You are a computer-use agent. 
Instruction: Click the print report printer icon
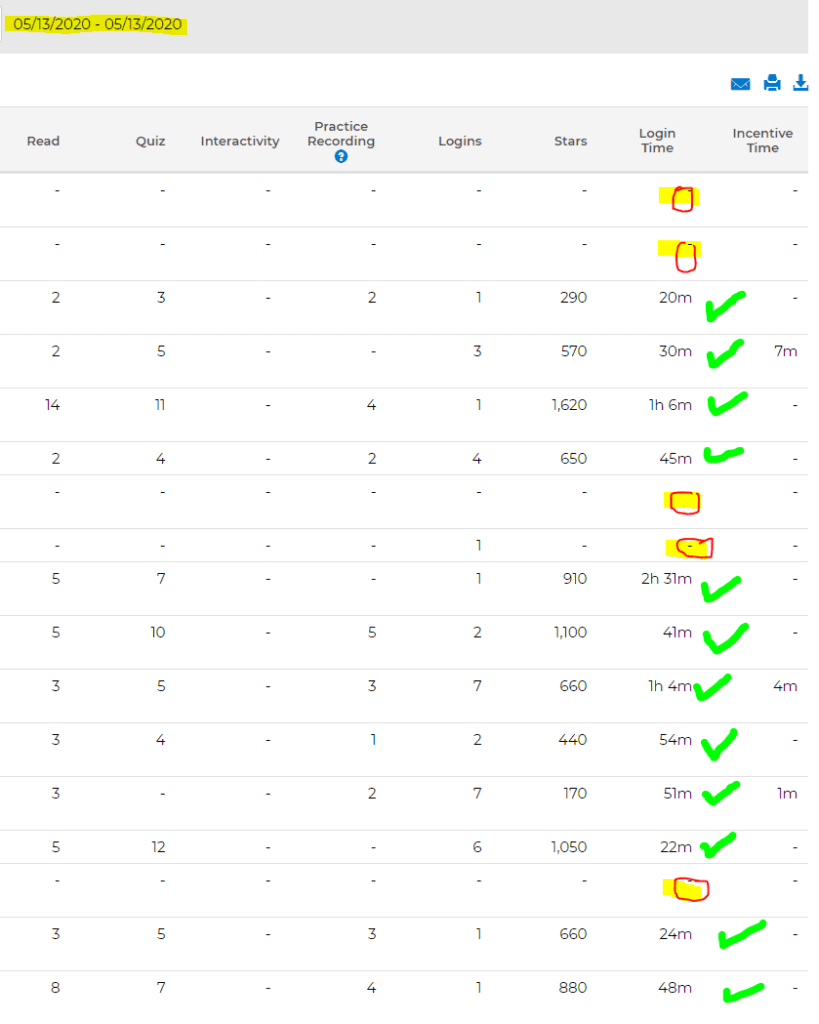(x=772, y=83)
